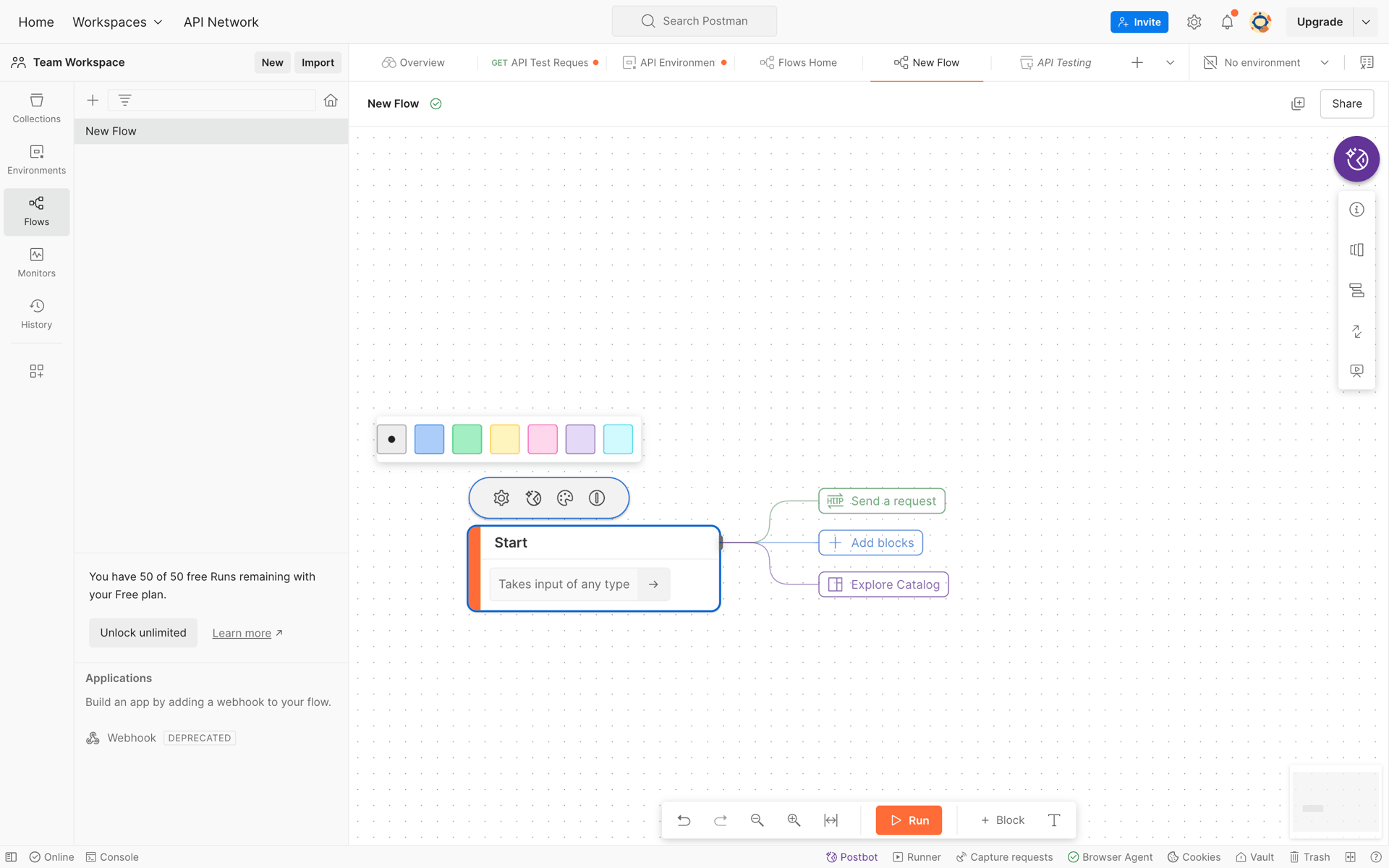Image resolution: width=1389 pixels, height=868 pixels.
Task: Duplicate the flow using fork icon
Action: click(1298, 104)
